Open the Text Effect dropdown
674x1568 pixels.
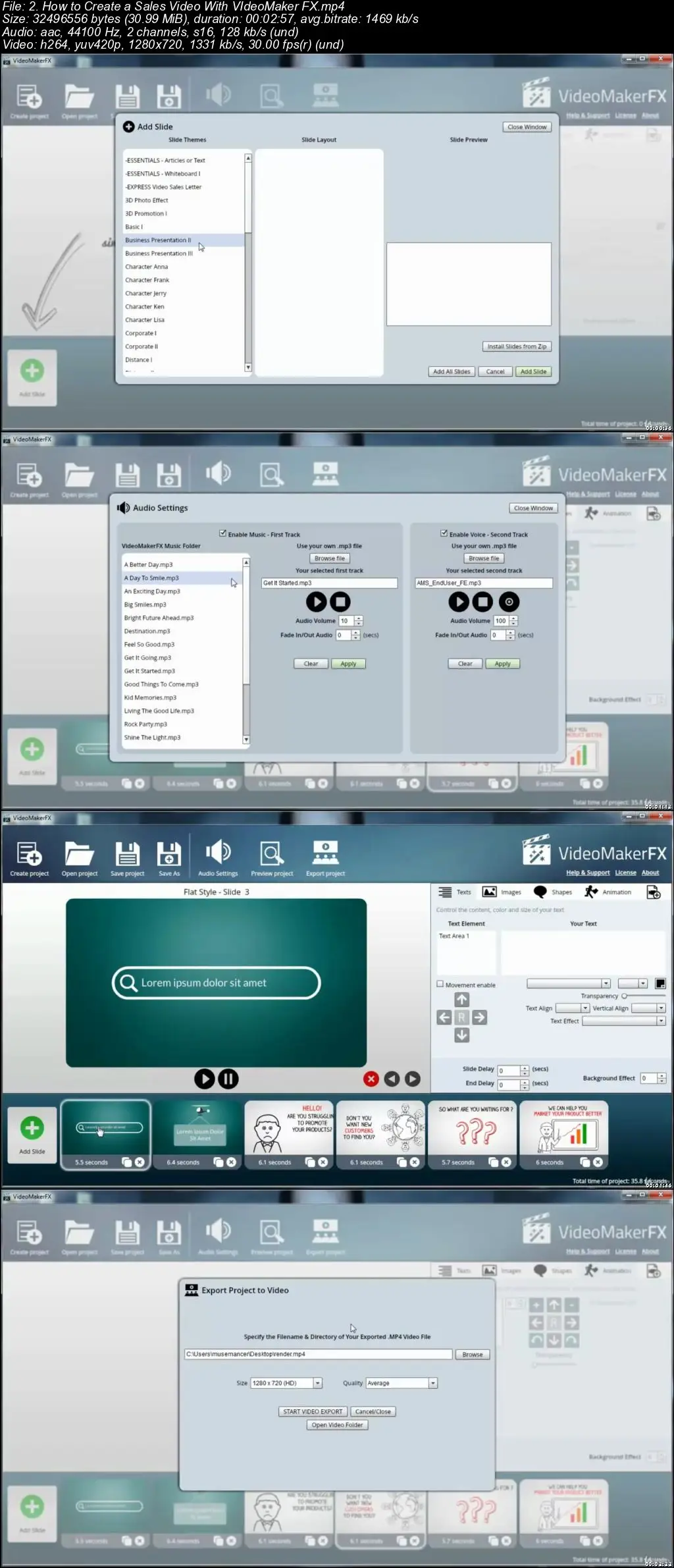[624, 1021]
